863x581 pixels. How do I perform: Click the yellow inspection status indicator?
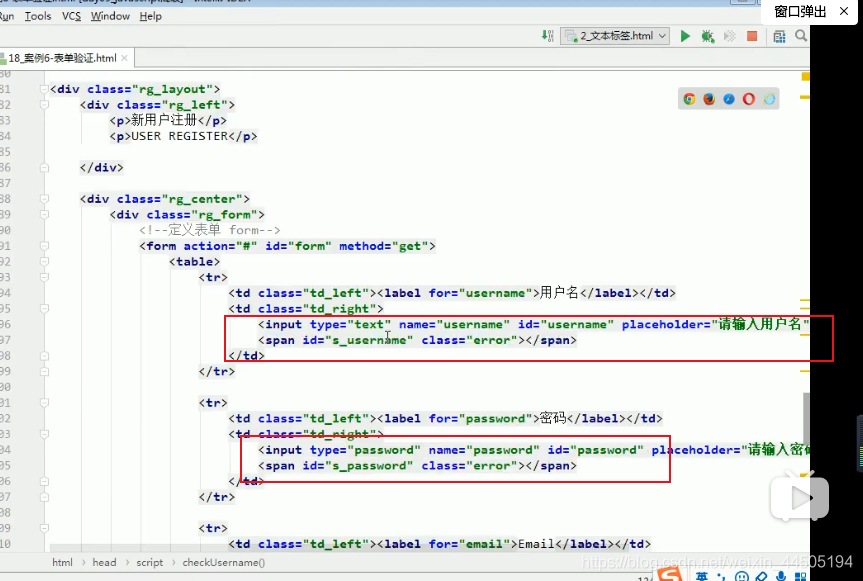(805, 76)
